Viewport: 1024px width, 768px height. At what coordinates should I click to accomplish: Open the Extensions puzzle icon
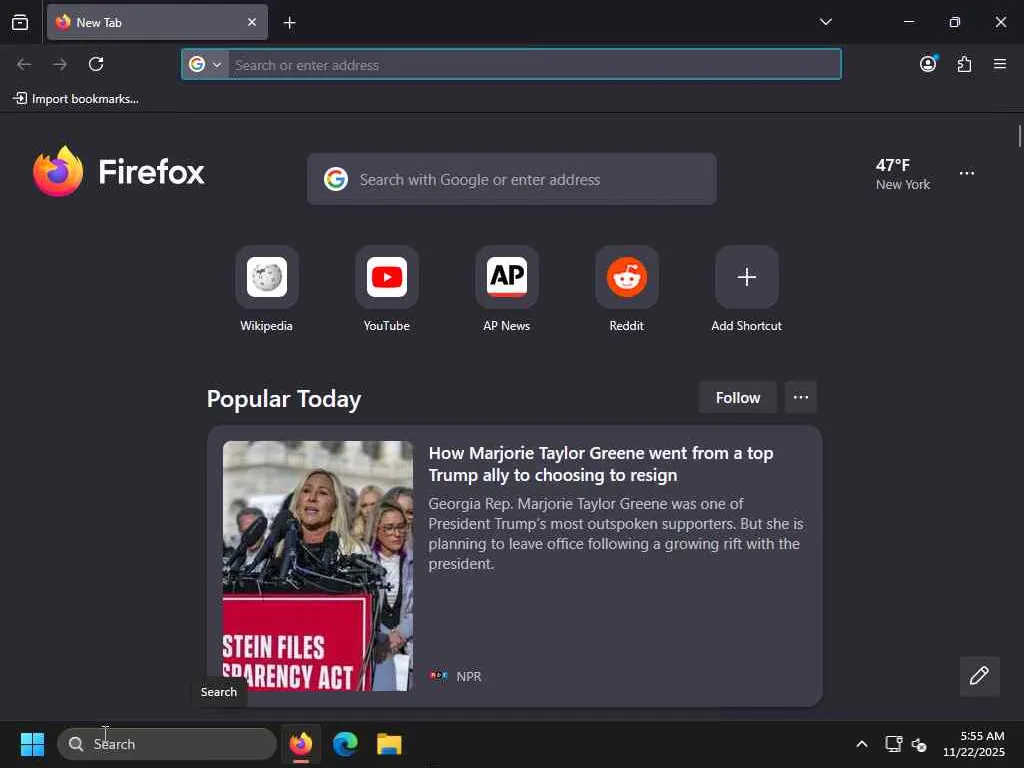[964, 64]
